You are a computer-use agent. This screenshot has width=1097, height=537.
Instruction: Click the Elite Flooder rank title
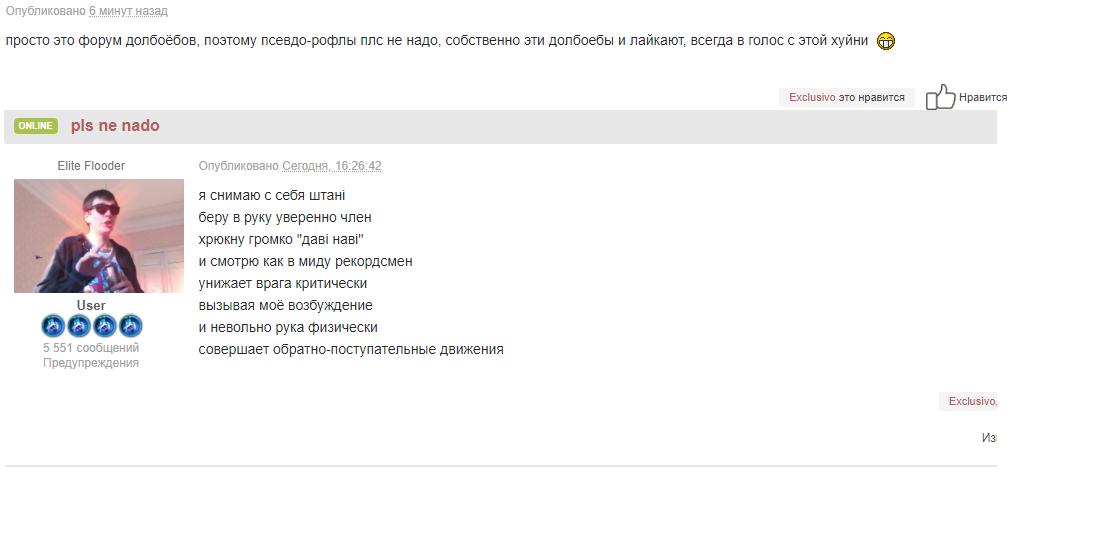[x=91, y=166]
